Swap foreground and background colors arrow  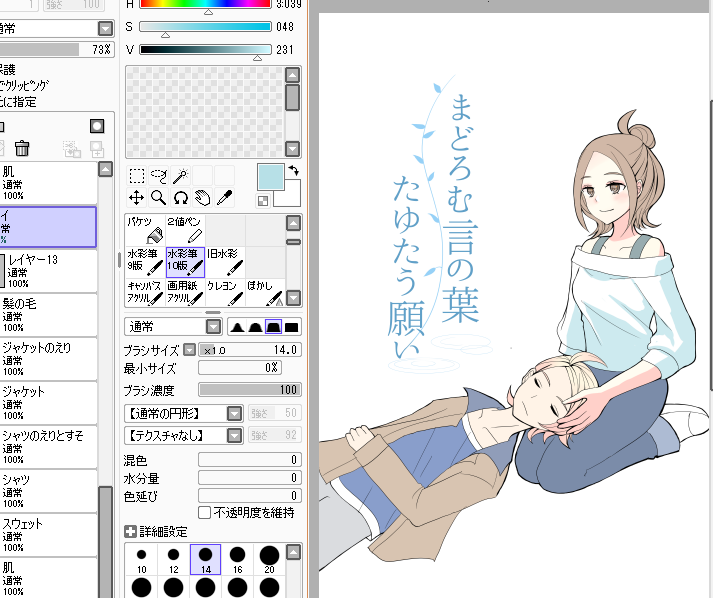pyautogui.click(x=294, y=171)
